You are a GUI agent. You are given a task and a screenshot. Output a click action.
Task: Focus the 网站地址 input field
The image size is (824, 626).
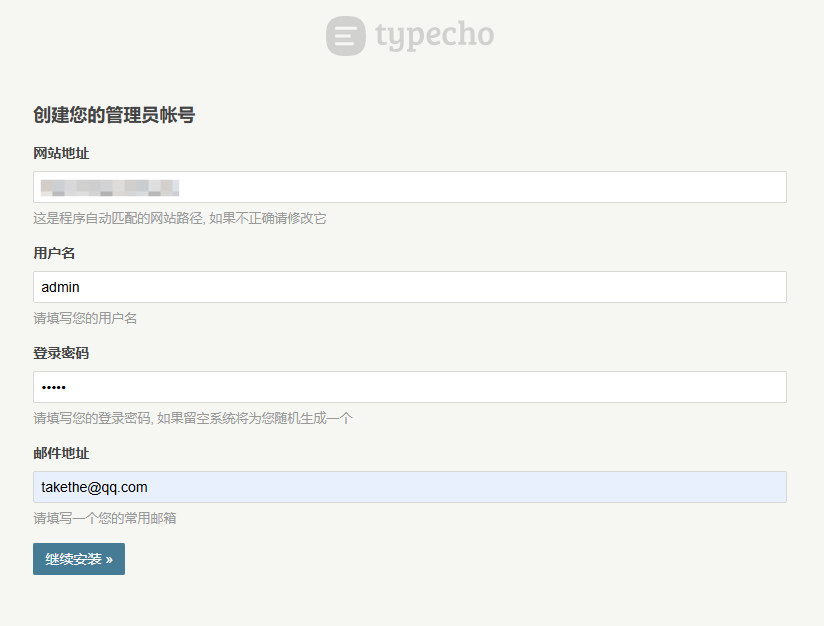(480, 187)
